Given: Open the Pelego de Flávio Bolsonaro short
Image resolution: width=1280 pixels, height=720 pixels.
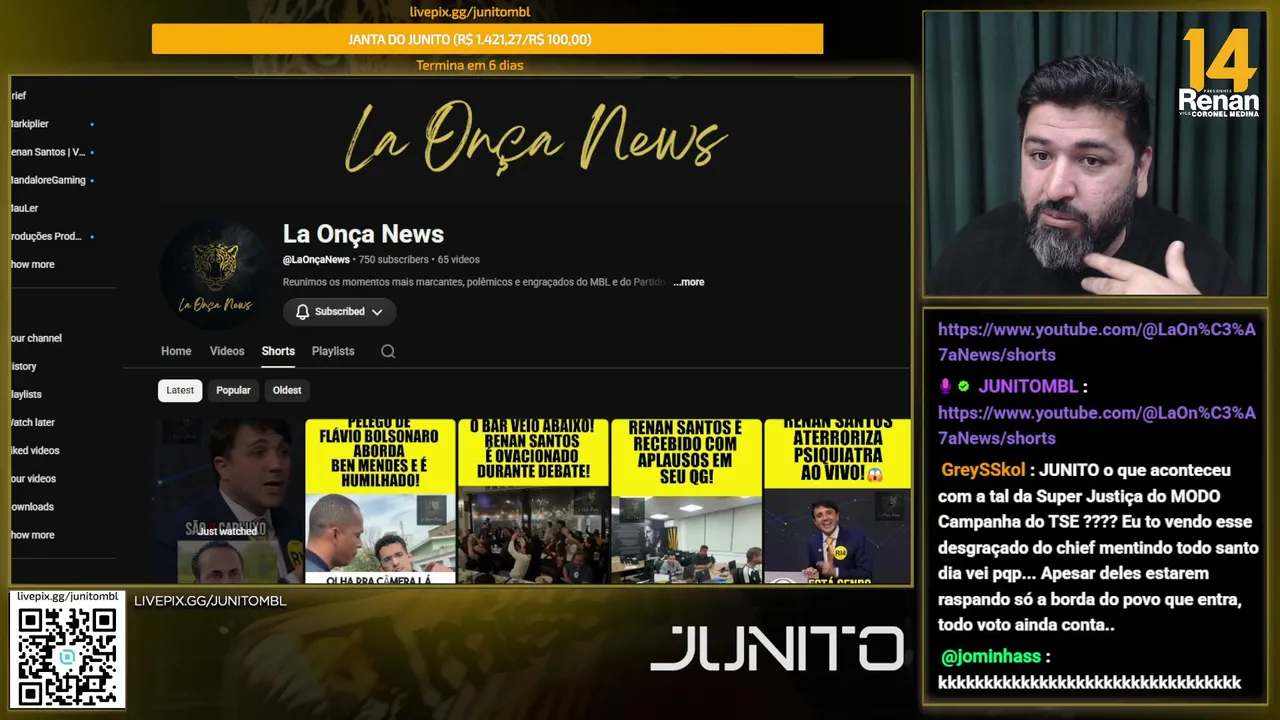Looking at the screenshot, I should click(380, 501).
